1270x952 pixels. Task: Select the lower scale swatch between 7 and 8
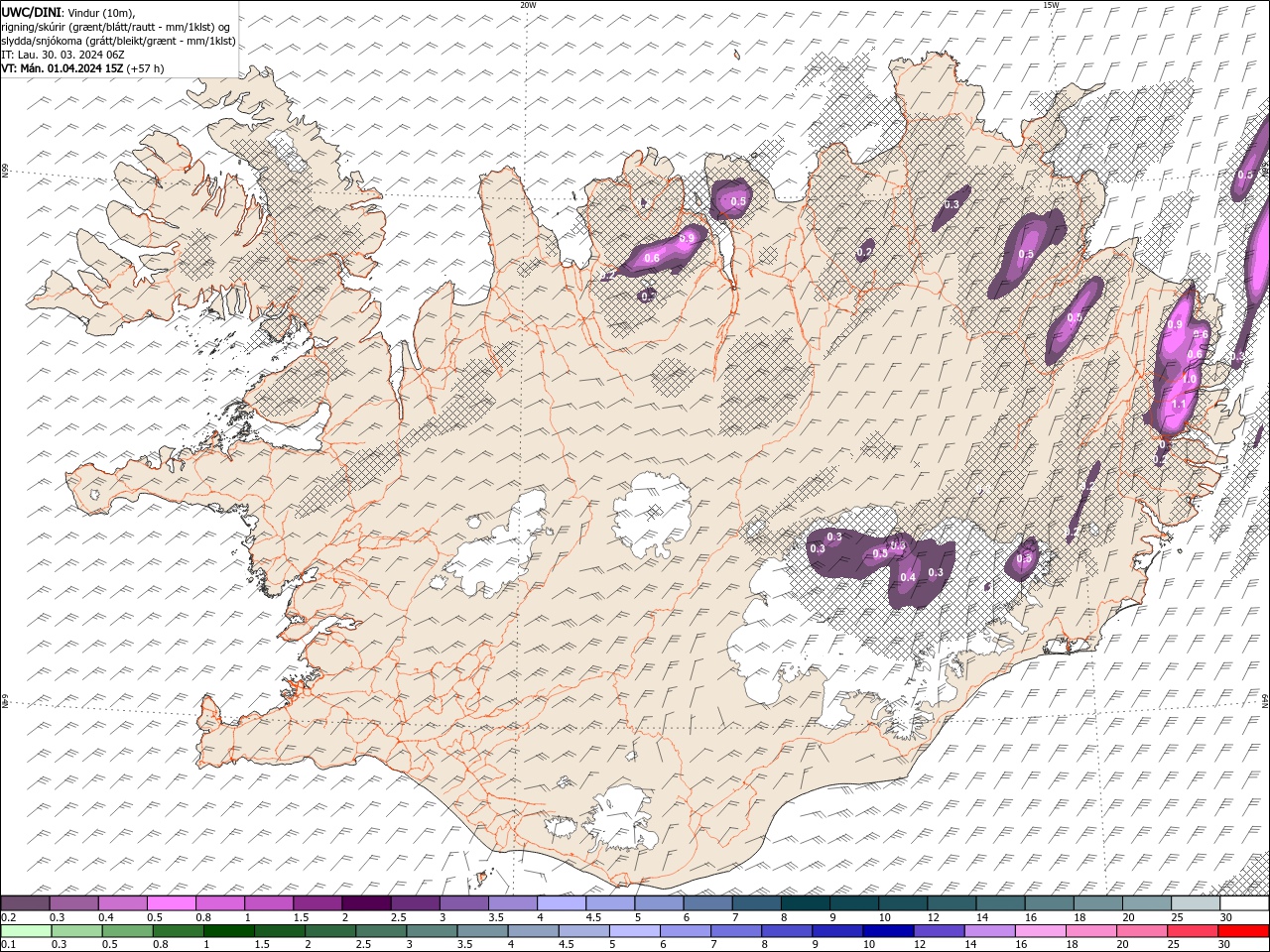pos(736,931)
